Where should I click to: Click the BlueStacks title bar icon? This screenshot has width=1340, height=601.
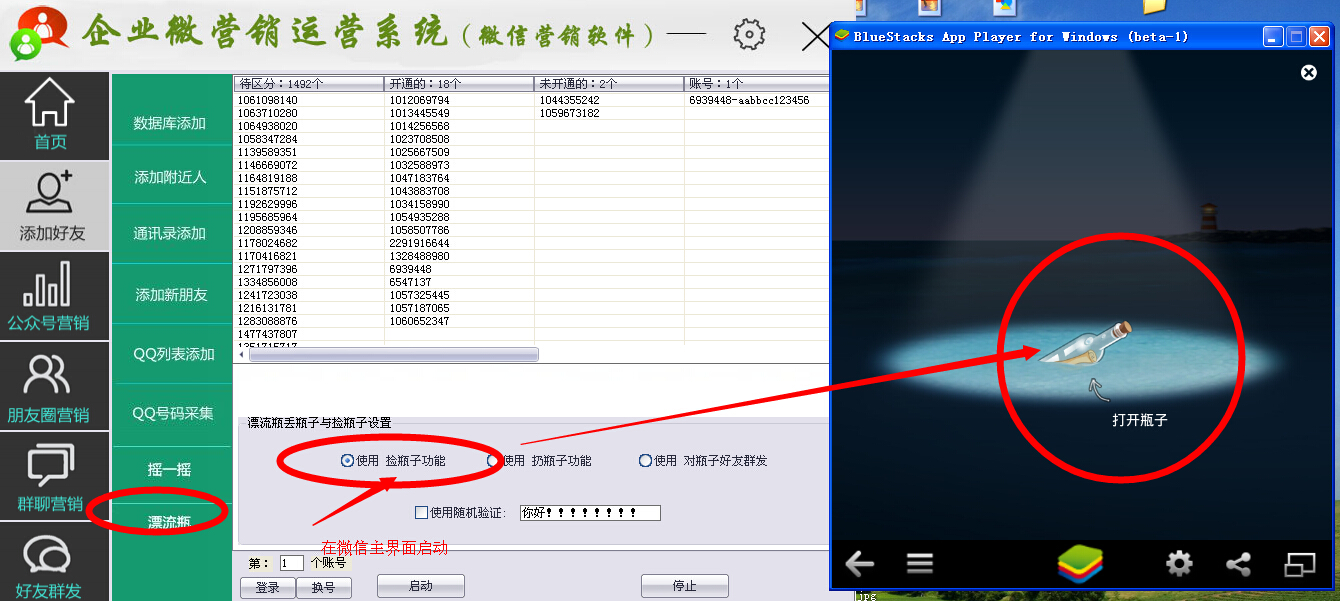pos(842,36)
